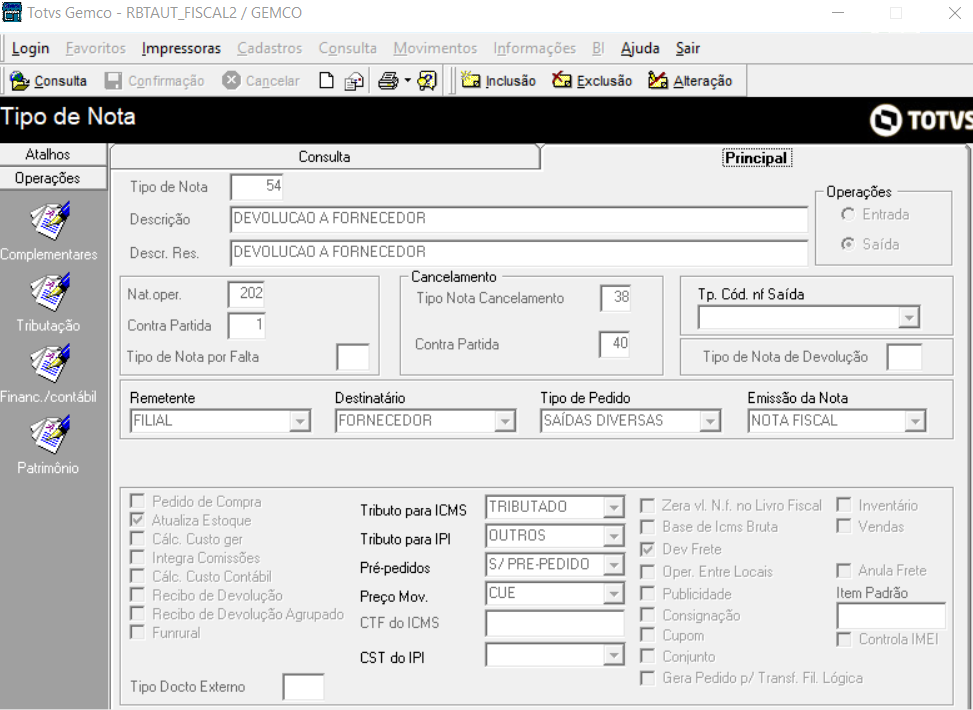
Task: Click the printer icon in toolbar
Action: [x=388, y=81]
